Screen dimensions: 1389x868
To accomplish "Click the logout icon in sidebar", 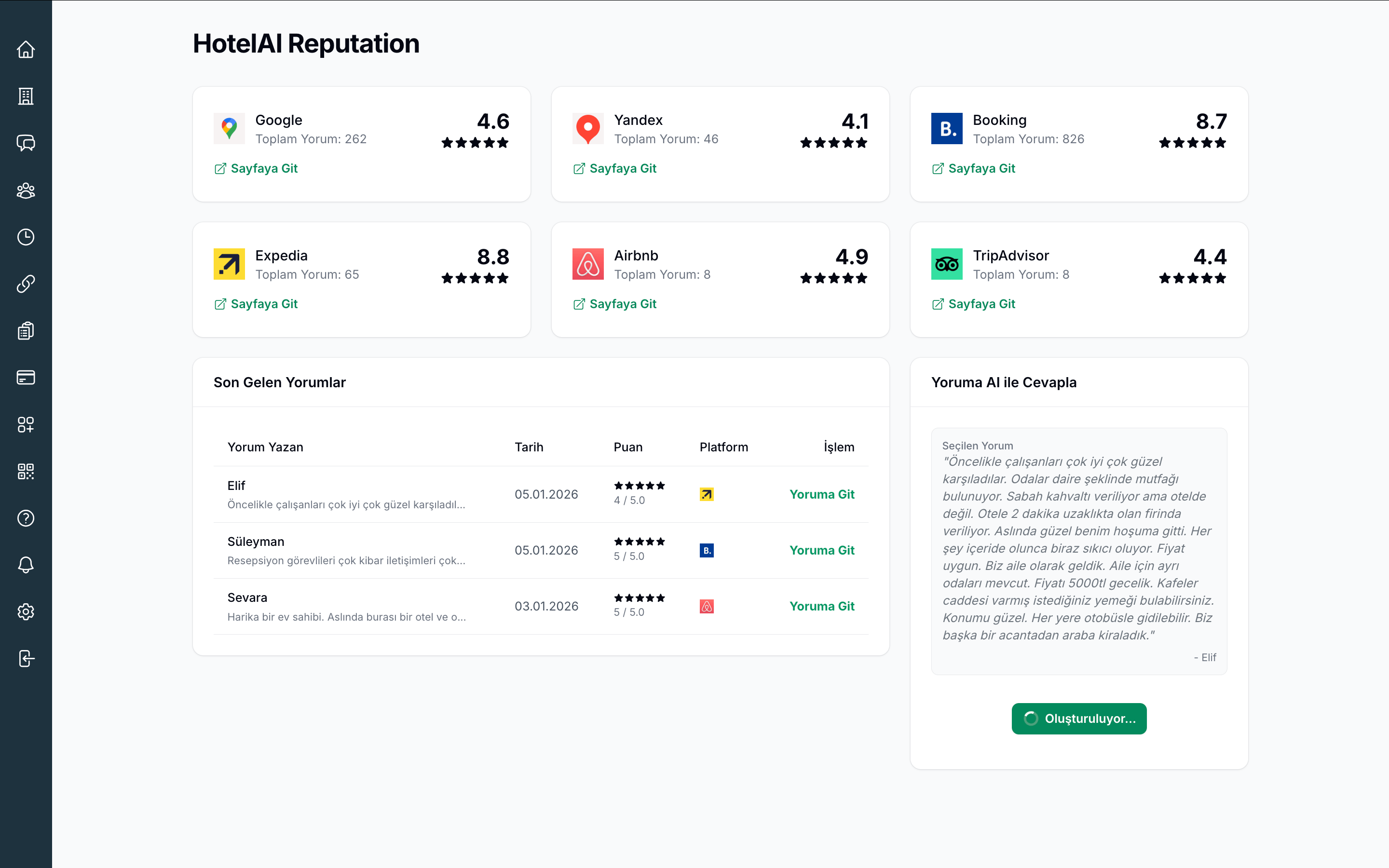I will click(26, 658).
